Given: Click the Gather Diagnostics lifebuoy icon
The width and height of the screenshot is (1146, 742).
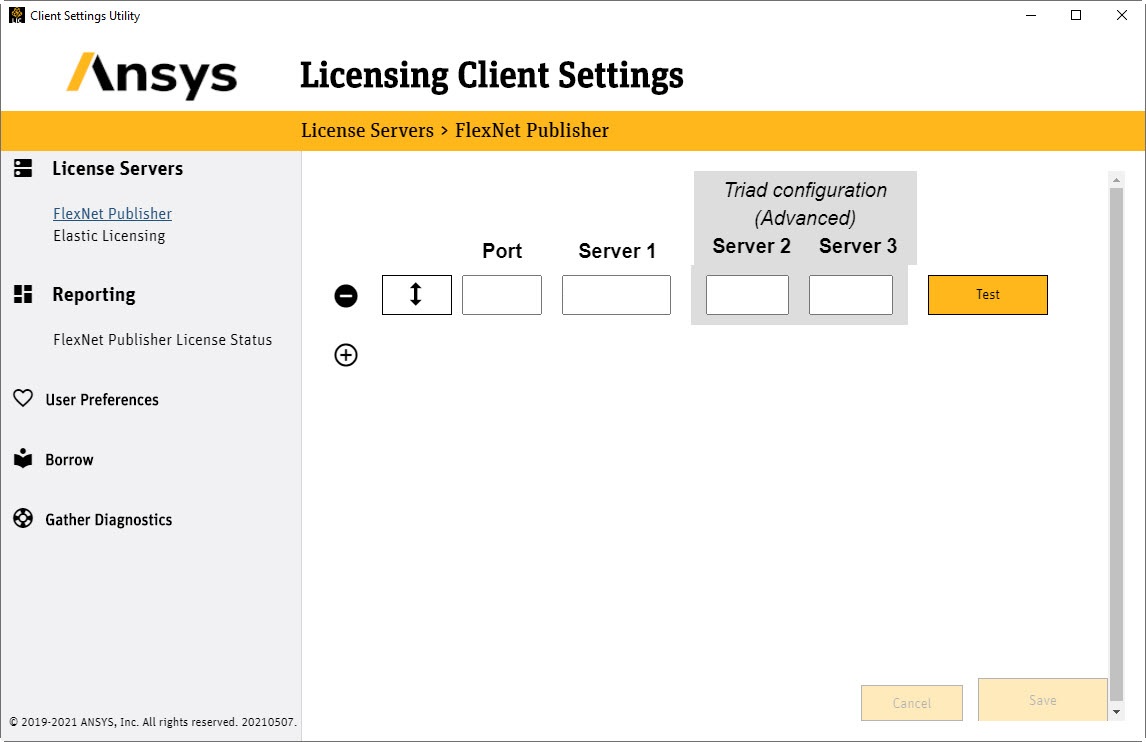Looking at the screenshot, I should [x=23, y=519].
